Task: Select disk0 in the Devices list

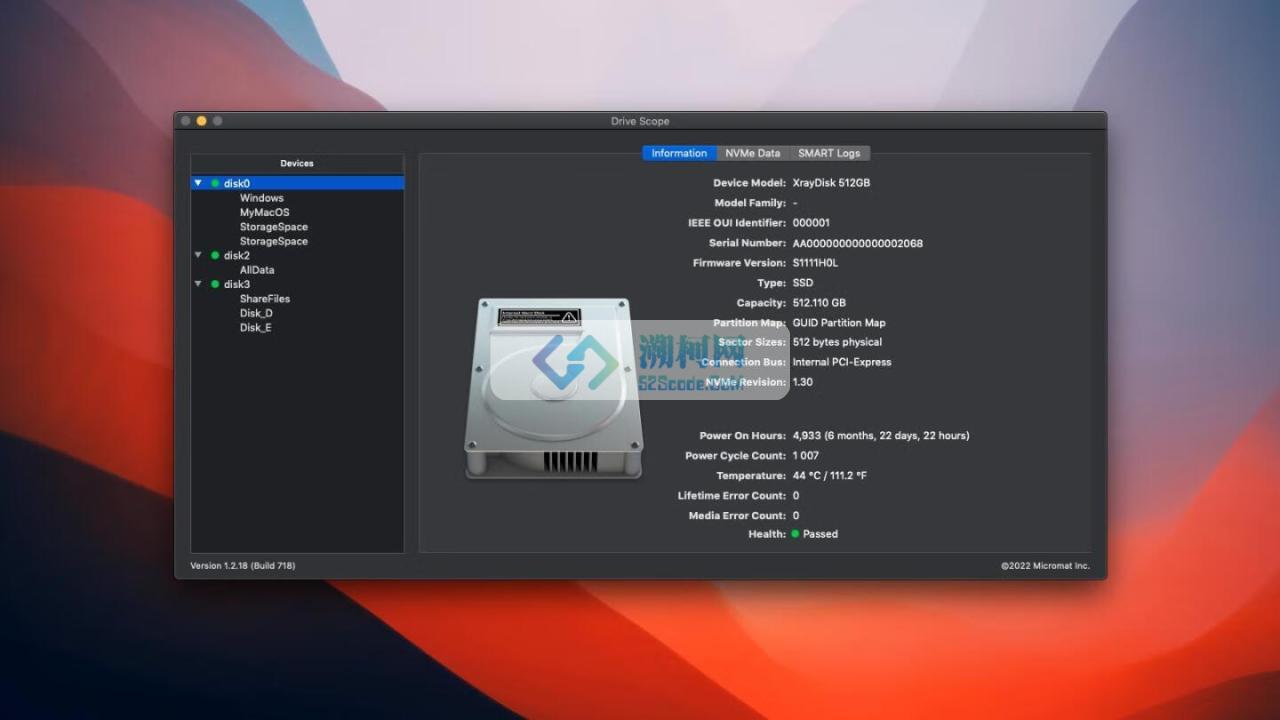Action: point(297,183)
